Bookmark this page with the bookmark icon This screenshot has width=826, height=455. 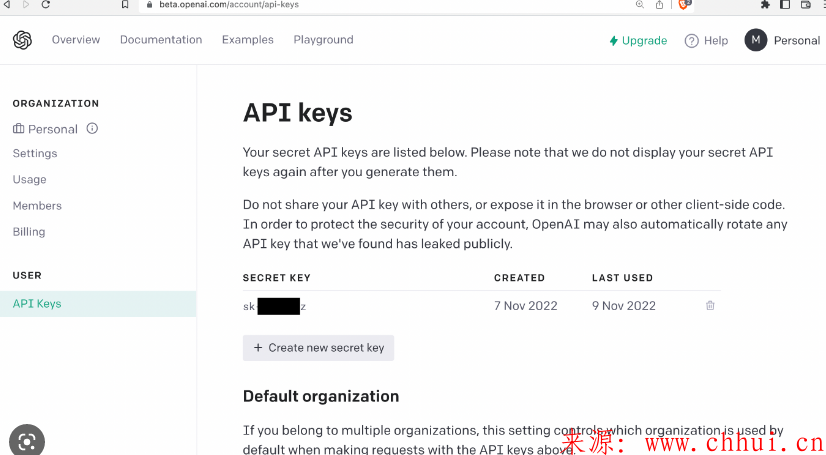(x=125, y=4)
